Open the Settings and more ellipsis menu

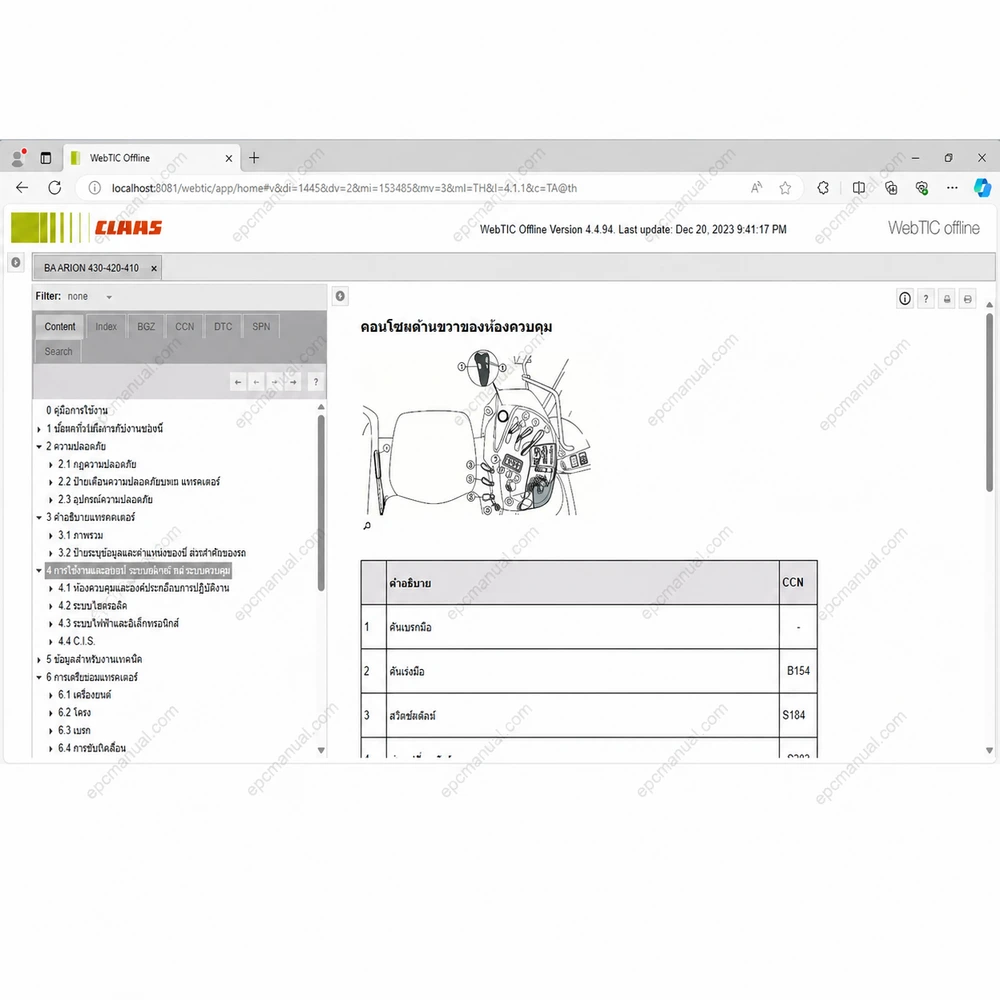point(952,188)
